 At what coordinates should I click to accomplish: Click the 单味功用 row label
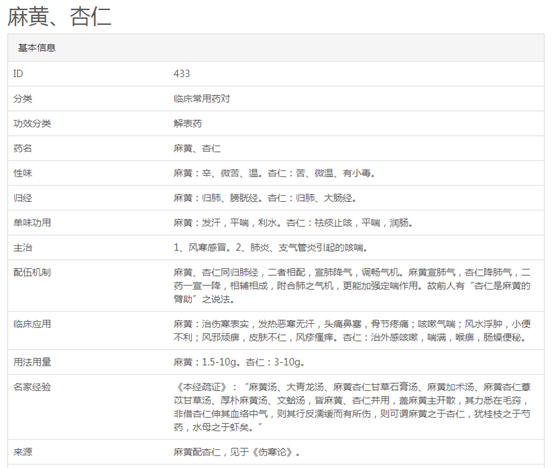(32, 223)
